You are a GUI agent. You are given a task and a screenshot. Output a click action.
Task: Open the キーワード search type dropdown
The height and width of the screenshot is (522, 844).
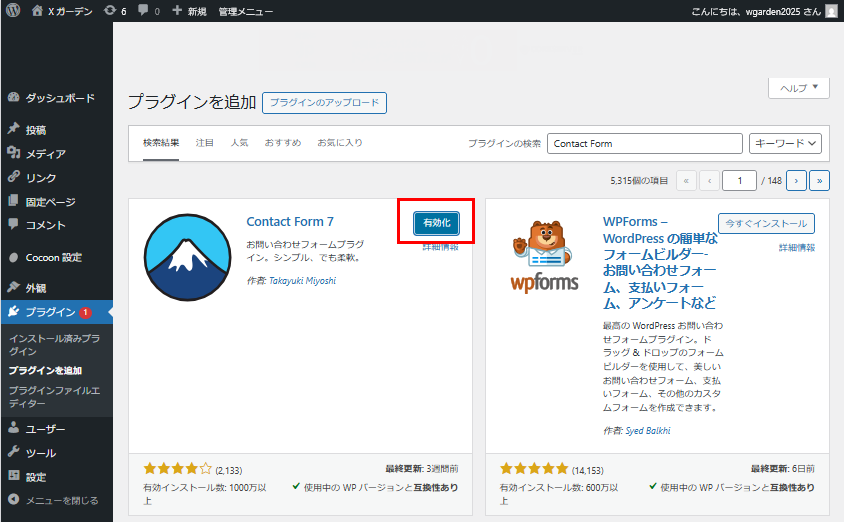tap(785, 143)
